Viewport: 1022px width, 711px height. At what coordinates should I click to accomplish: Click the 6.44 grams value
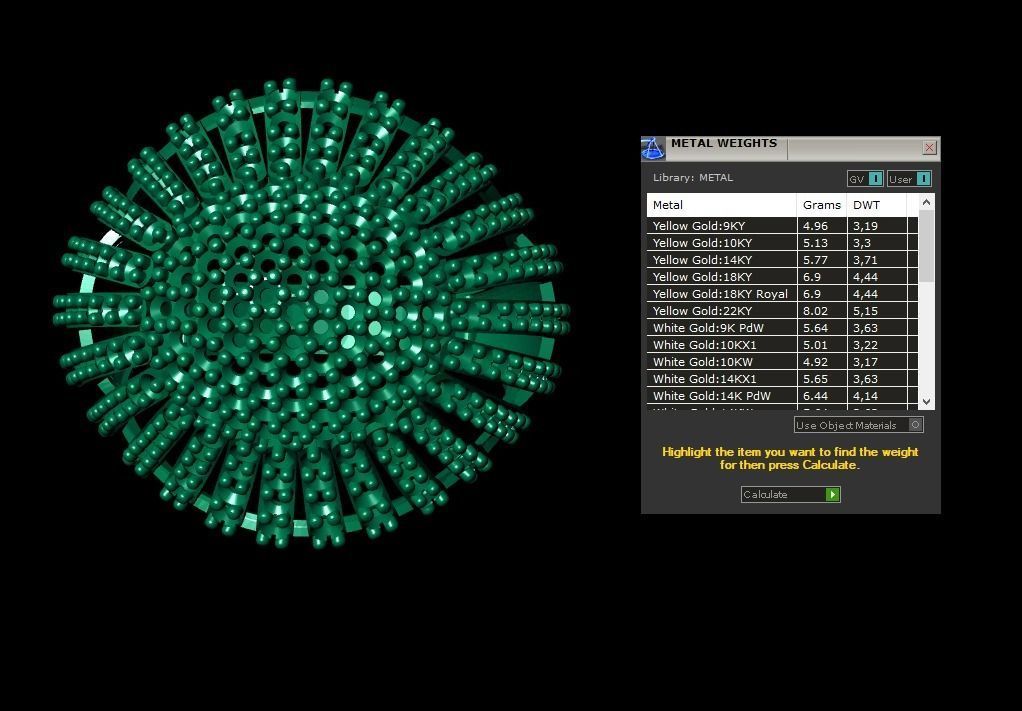(815, 396)
